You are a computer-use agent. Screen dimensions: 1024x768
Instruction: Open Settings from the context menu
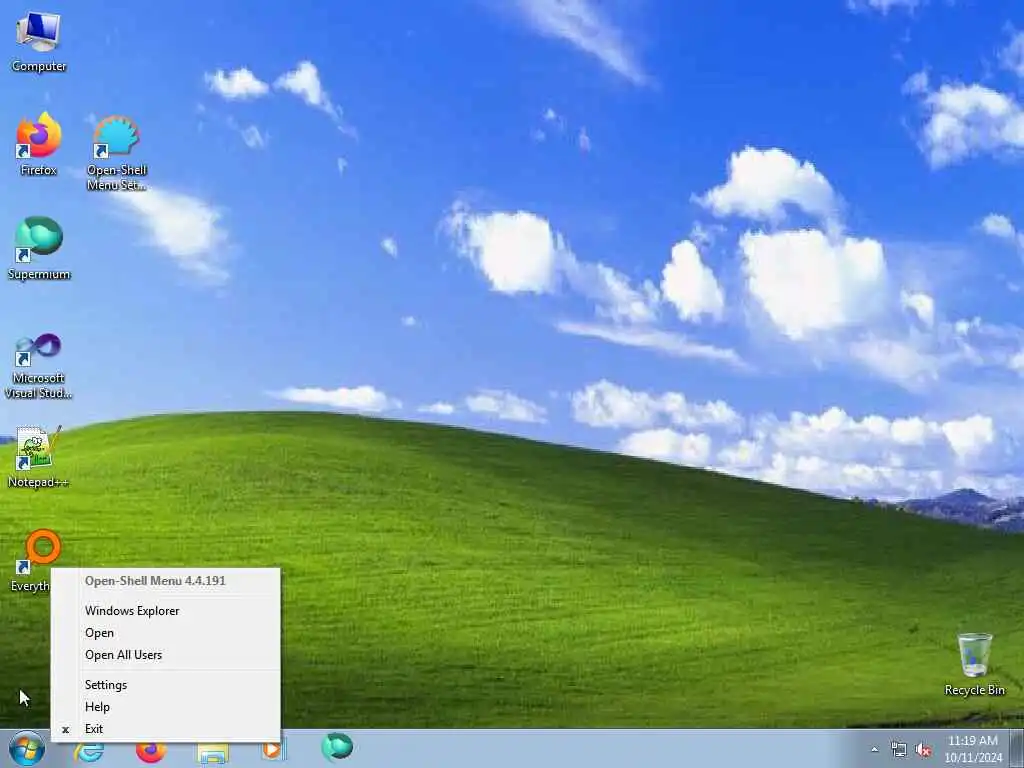coord(166,685)
